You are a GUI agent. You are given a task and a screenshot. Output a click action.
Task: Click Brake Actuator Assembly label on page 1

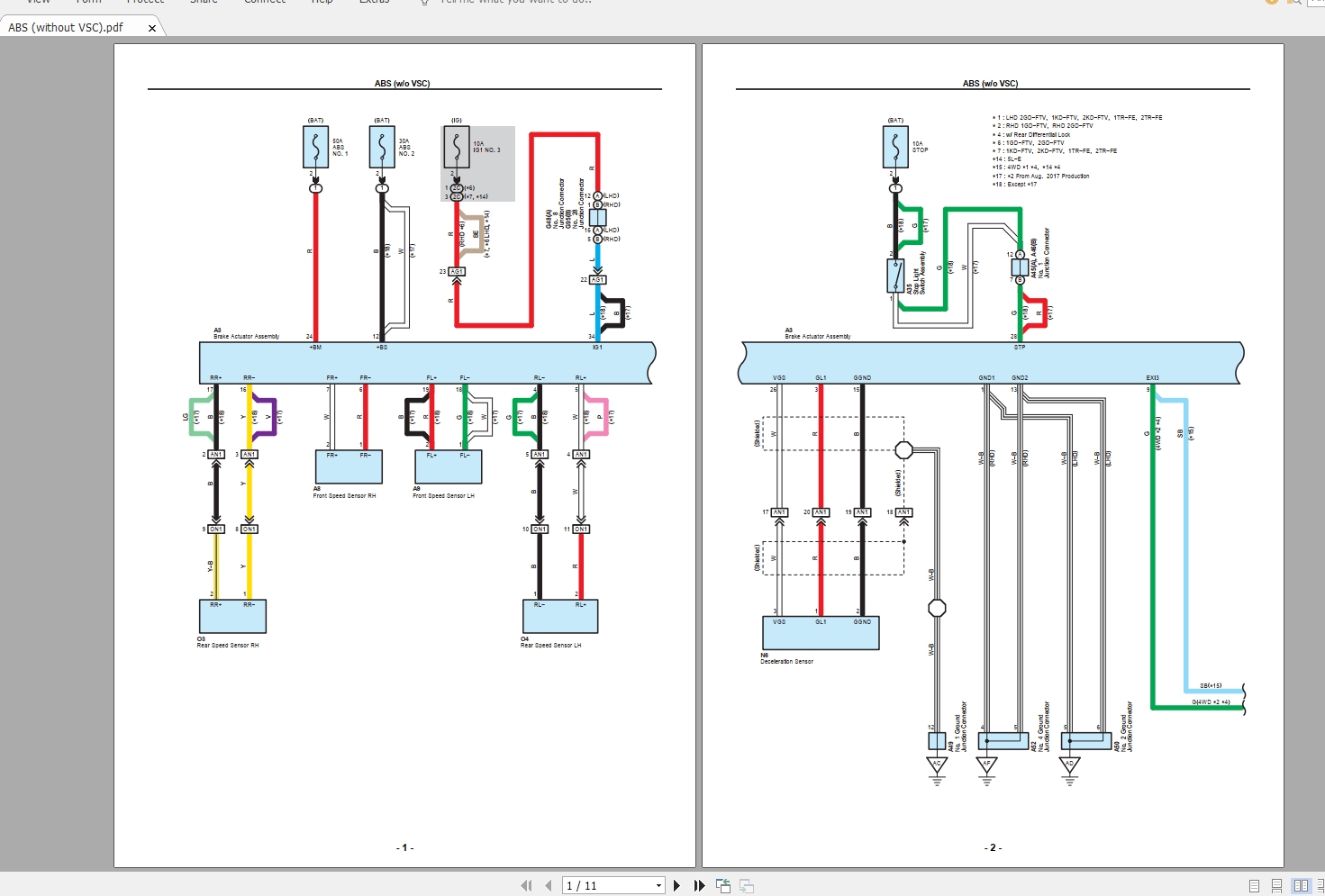(246, 337)
